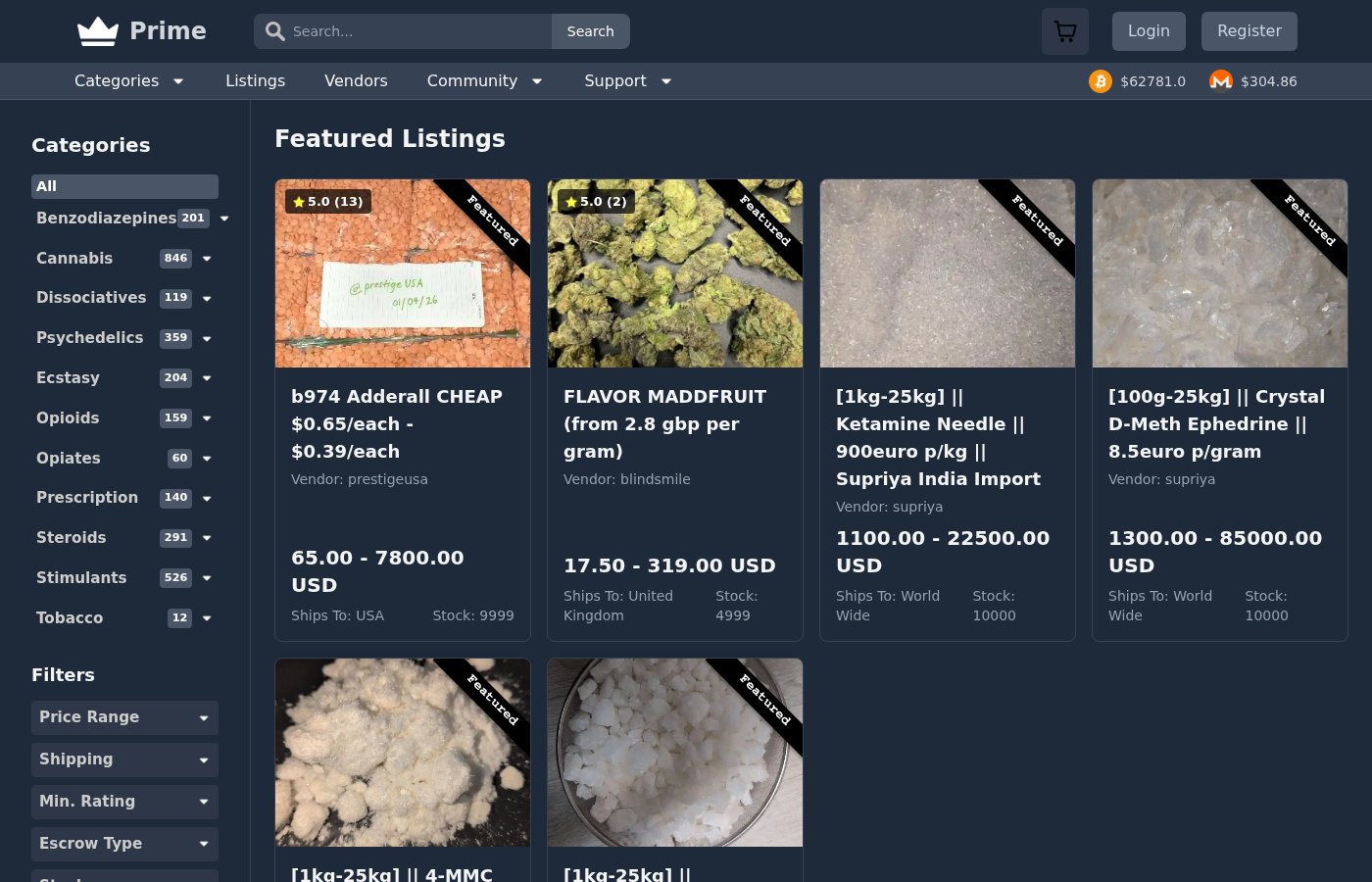Click the Featured Listings heading

(390, 139)
